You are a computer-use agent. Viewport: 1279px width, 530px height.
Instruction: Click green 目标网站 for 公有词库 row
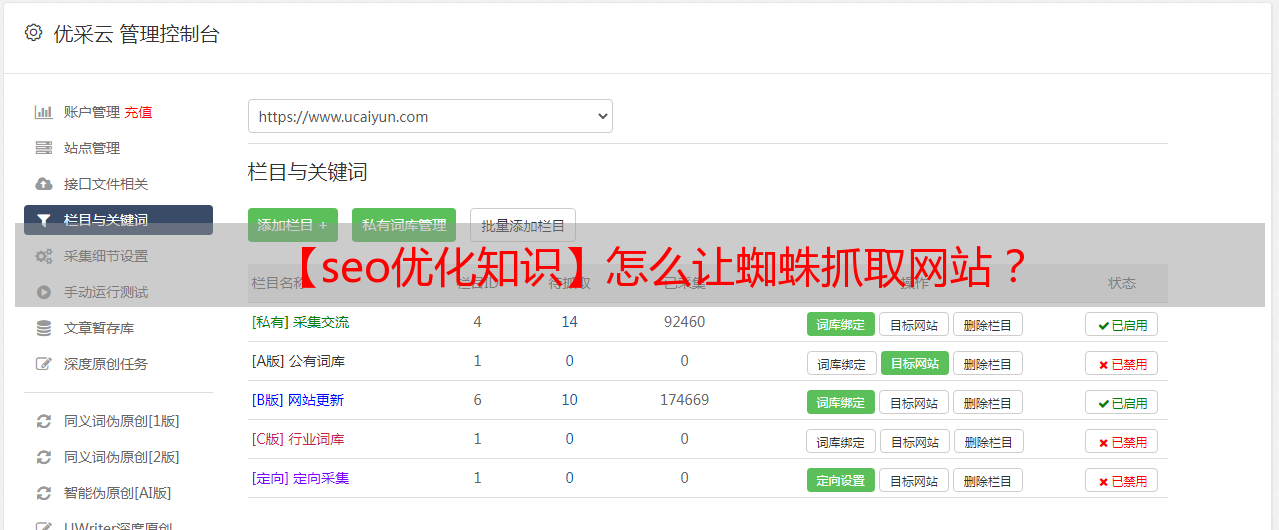(x=915, y=363)
